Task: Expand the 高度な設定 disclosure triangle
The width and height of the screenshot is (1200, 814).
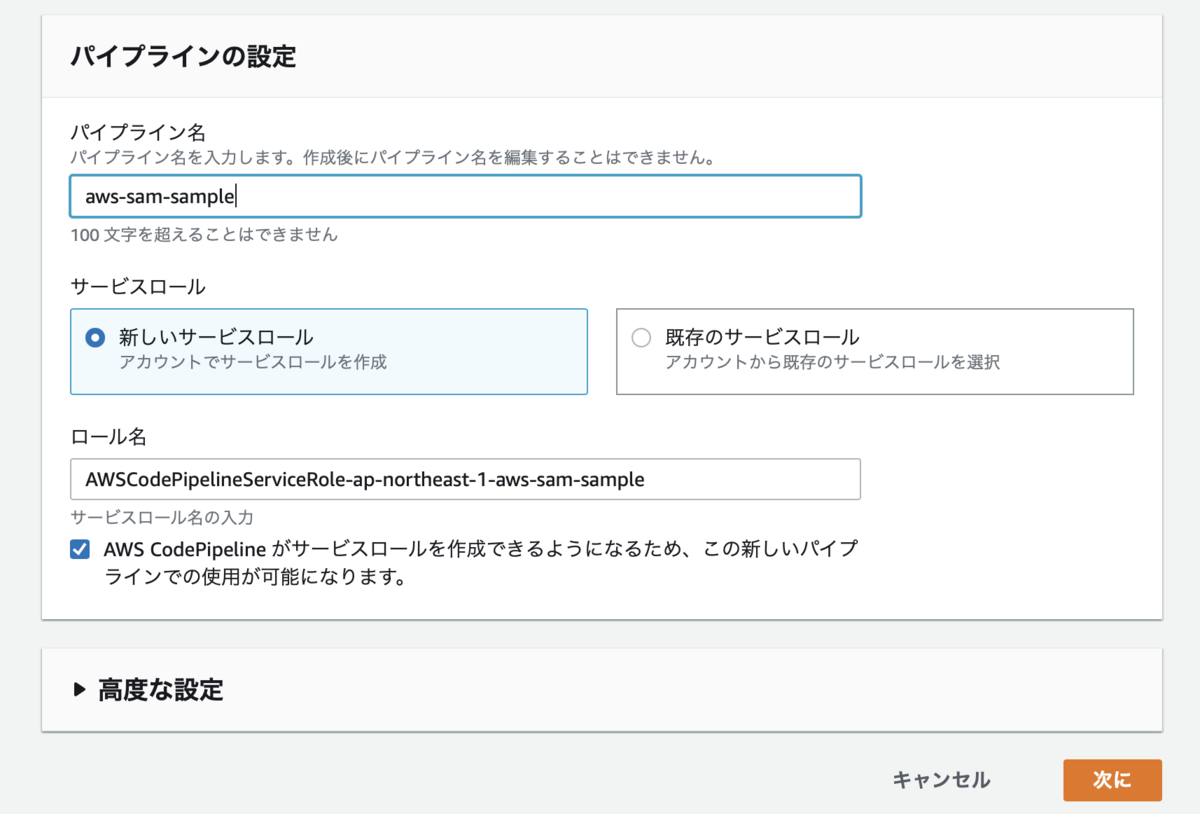Action: coord(80,689)
